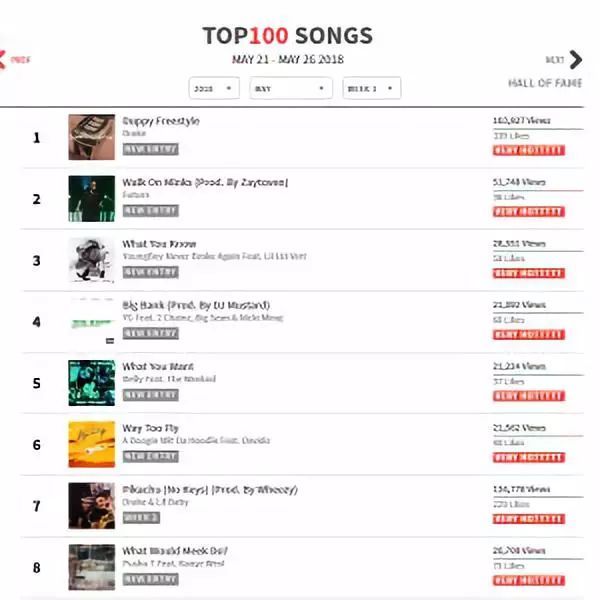Click the What You Want cover thumbnail
Image resolution: width=600 pixels, height=600 pixels.
91,383
